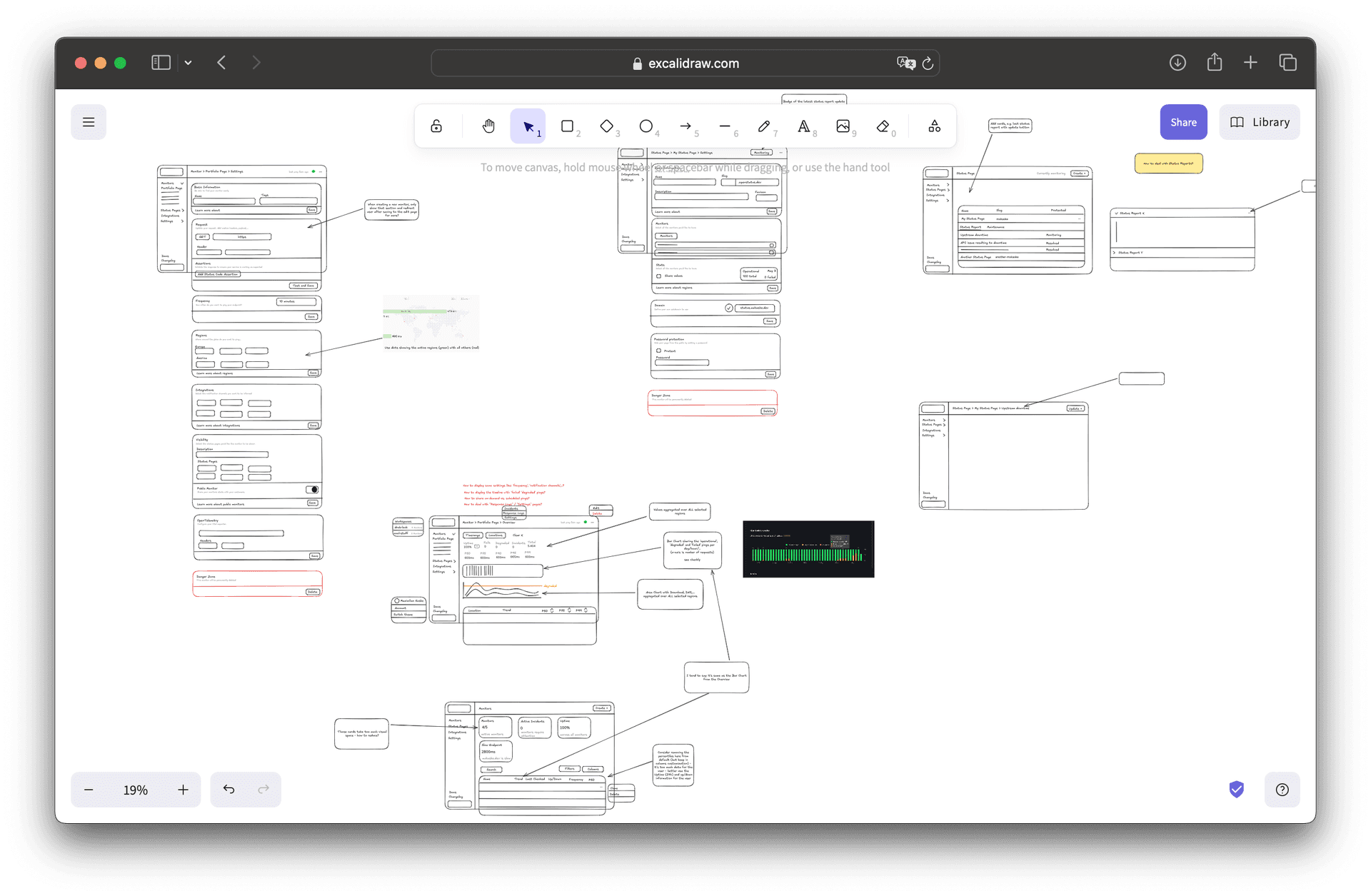Click the Share button

(x=1183, y=121)
